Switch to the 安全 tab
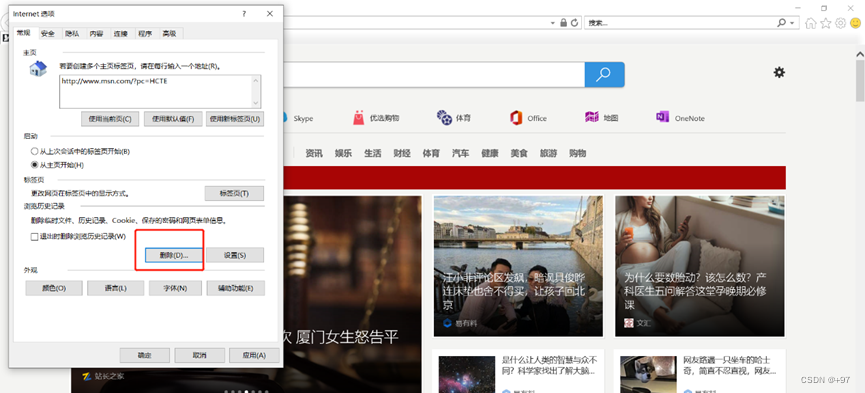Viewport: 865px width, 393px height. tap(48, 34)
